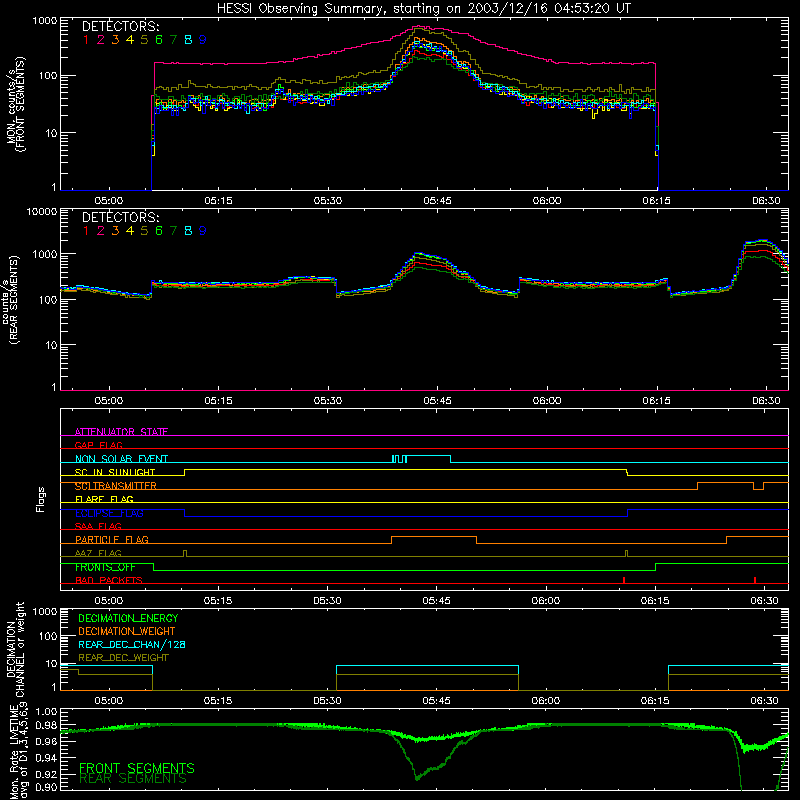The width and height of the screenshot is (800, 800).
Task: Pick the red detector 1 legend number in the rear segments panel
Action: click(x=86, y=231)
